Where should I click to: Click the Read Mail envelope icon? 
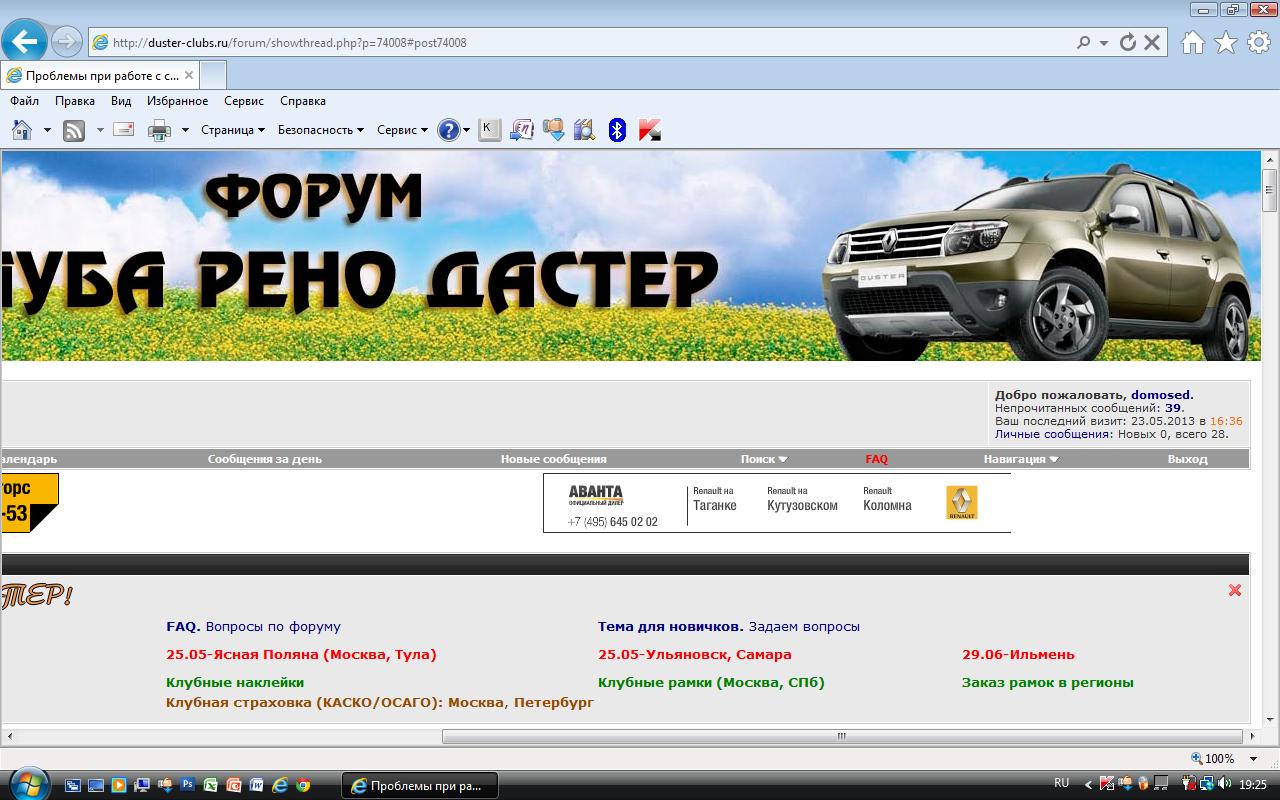pyautogui.click(x=124, y=130)
